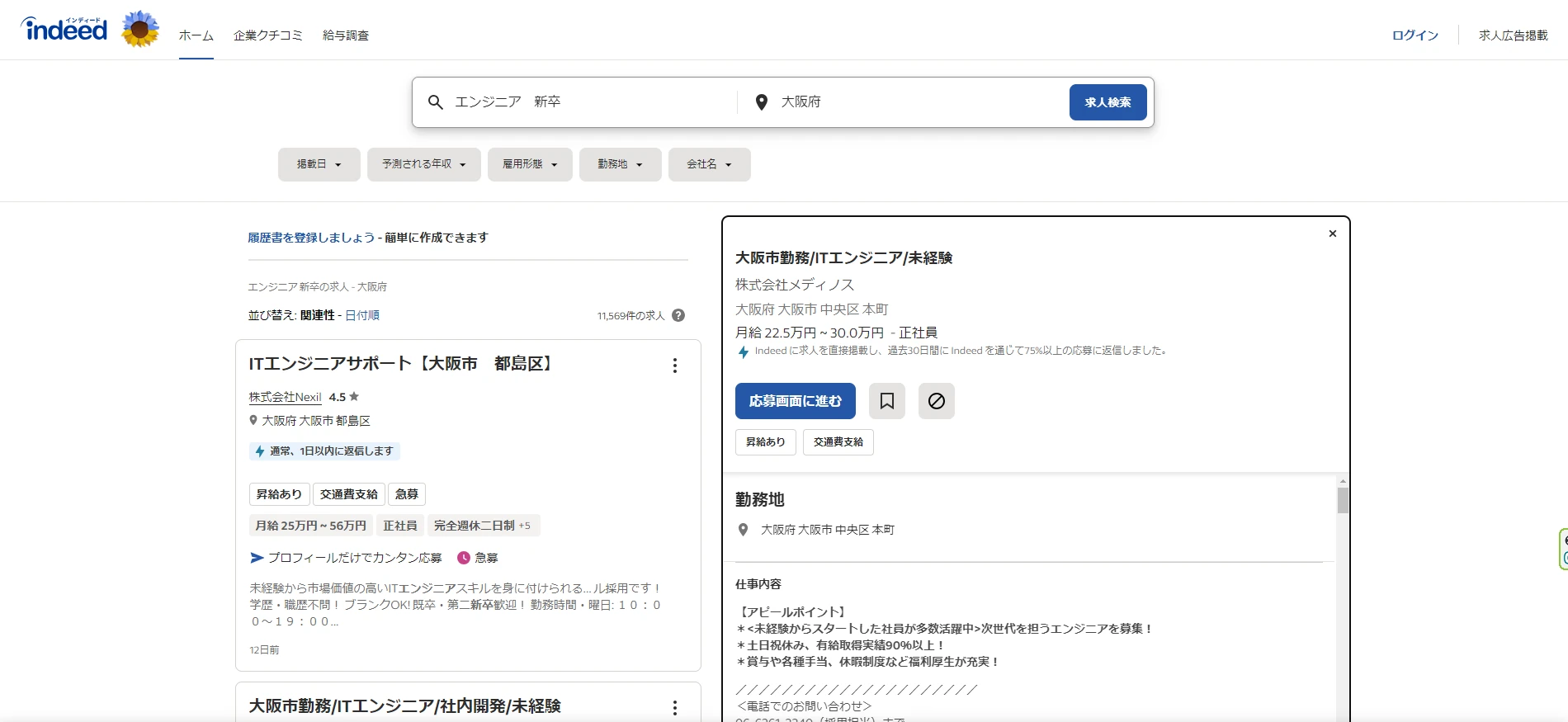Click the 履歴書を登録しましょう link
This screenshot has width=1568, height=722.
pos(312,238)
